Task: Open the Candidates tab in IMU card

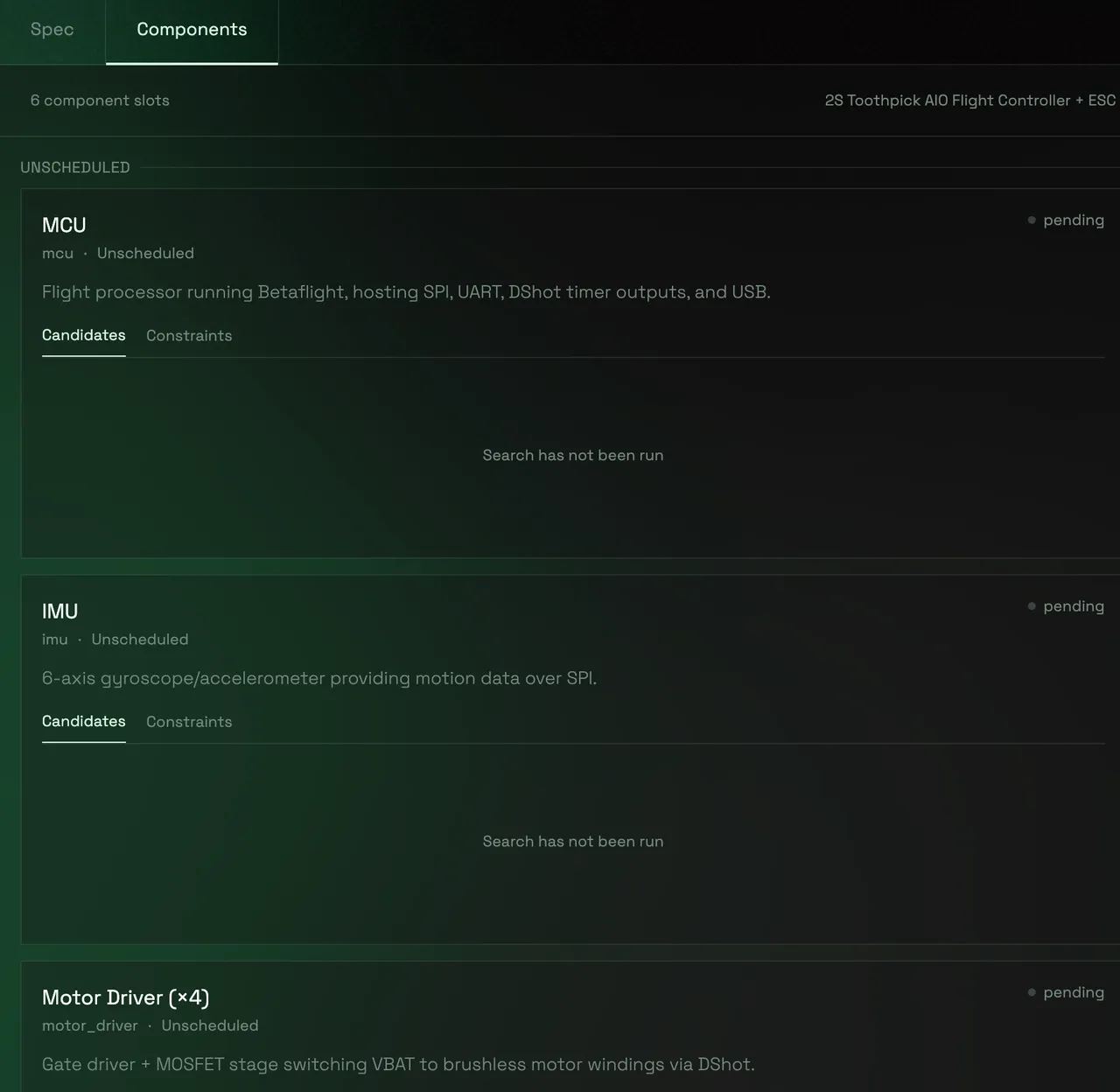Action: pos(84,721)
